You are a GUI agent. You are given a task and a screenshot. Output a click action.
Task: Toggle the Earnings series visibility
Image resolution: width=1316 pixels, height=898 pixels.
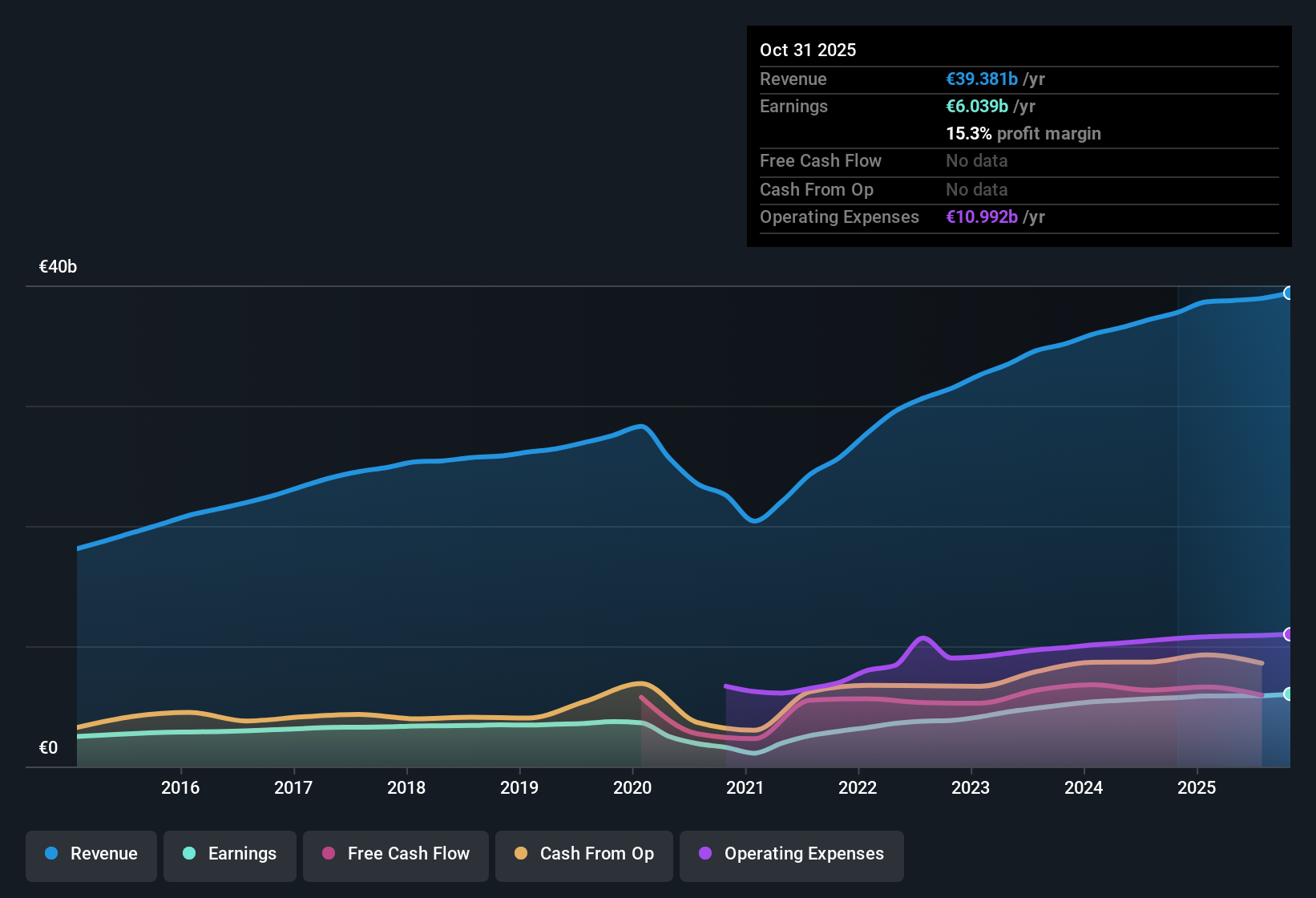(230, 854)
